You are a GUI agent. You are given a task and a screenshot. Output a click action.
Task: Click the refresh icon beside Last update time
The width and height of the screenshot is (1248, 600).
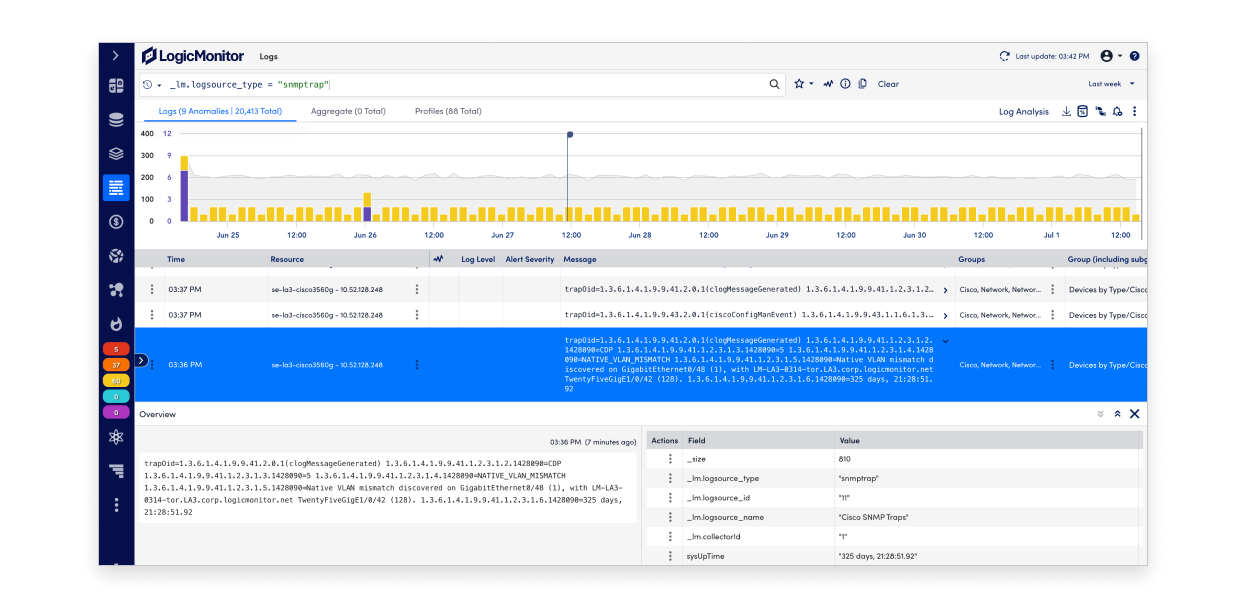point(1004,56)
